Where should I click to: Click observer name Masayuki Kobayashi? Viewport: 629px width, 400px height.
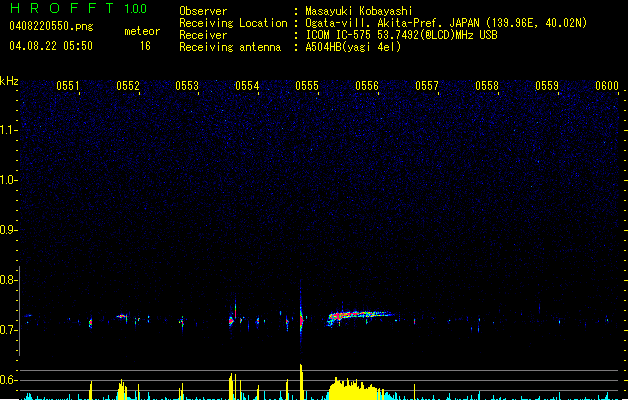click(359, 11)
